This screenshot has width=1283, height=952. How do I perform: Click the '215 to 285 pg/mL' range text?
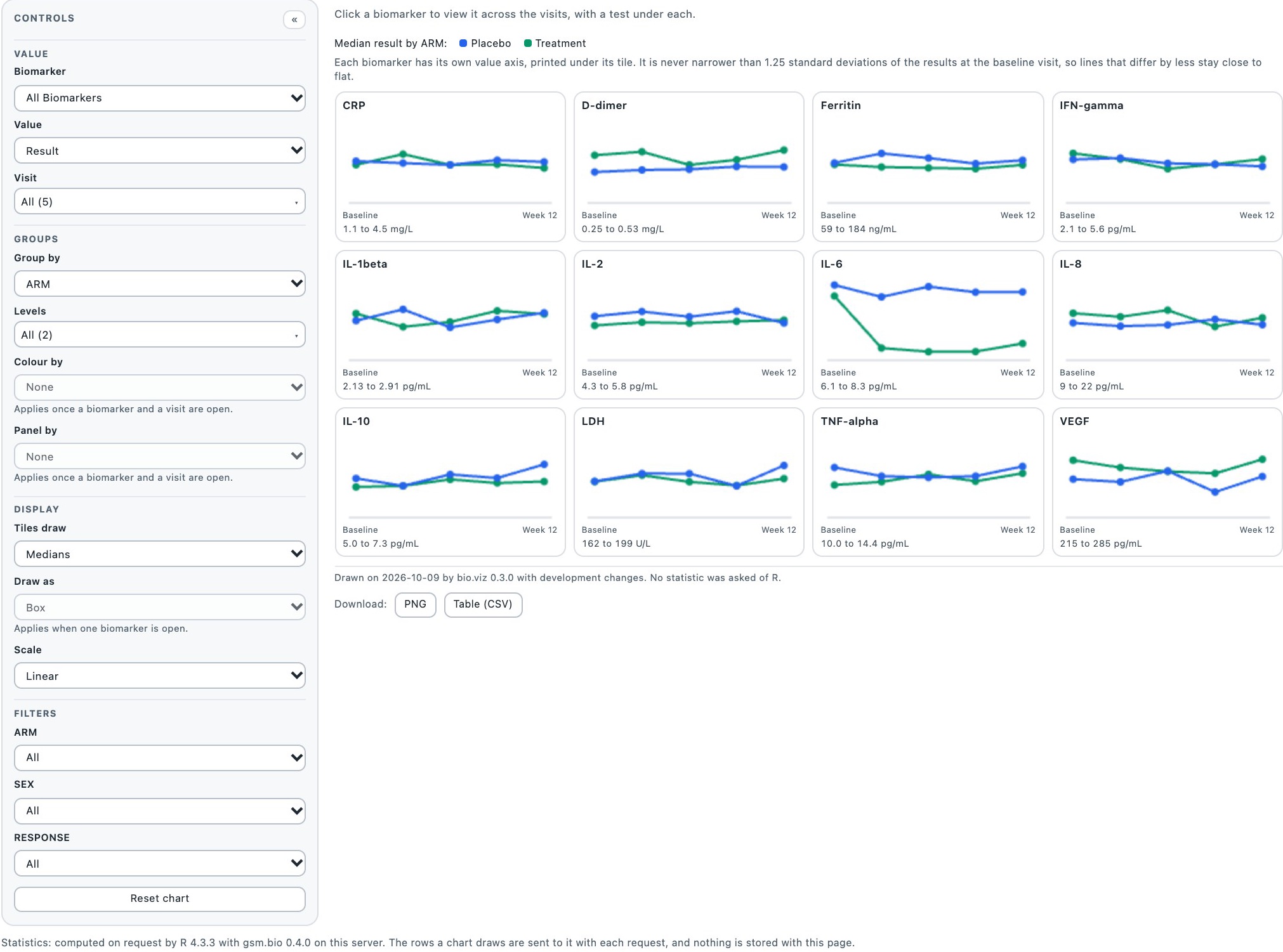[x=1100, y=544]
